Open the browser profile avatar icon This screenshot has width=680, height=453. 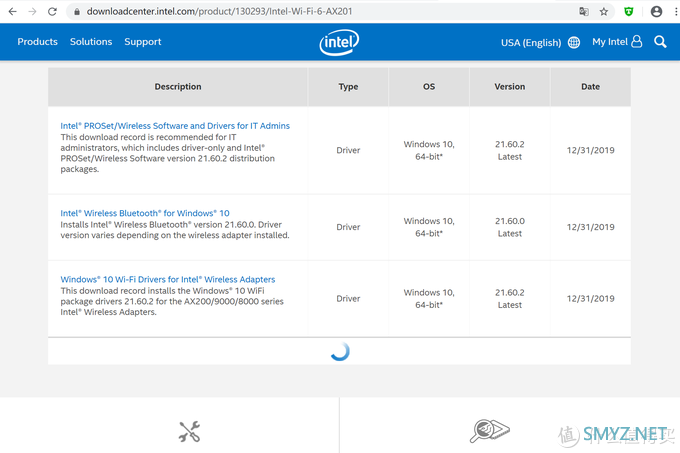click(x=656, y=12)
